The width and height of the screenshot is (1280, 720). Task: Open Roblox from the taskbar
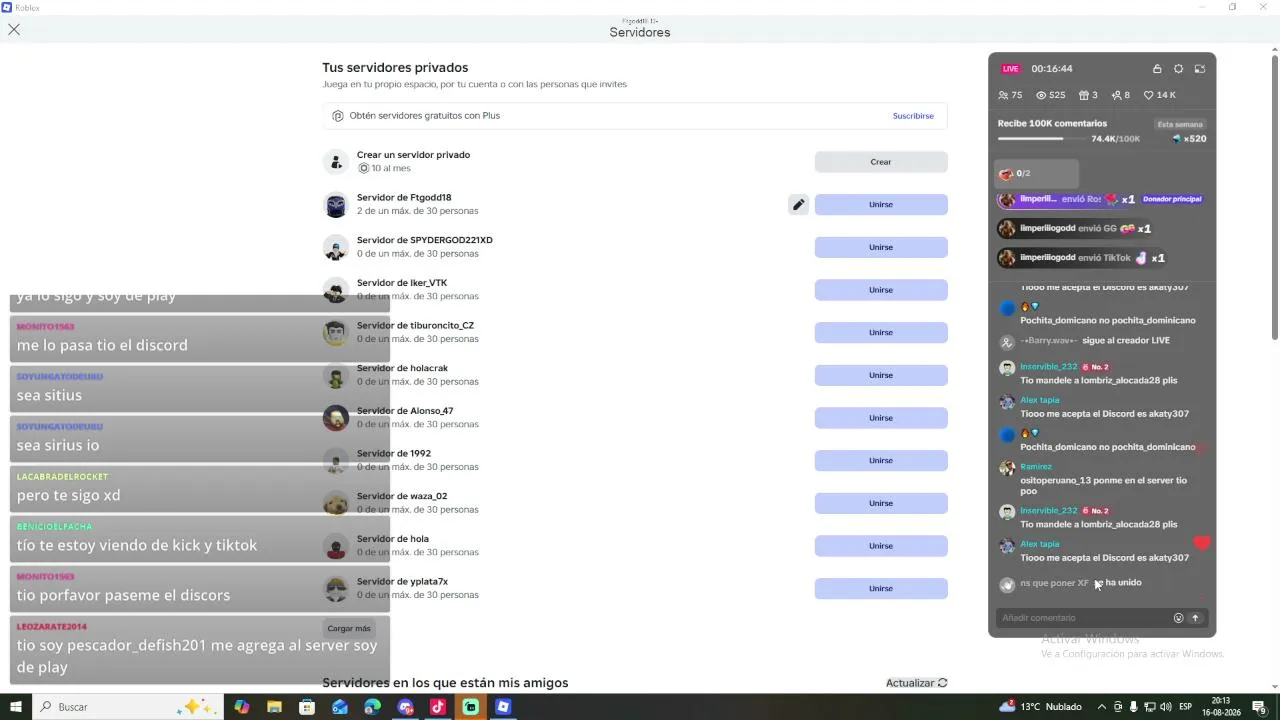tap(503, 707)
